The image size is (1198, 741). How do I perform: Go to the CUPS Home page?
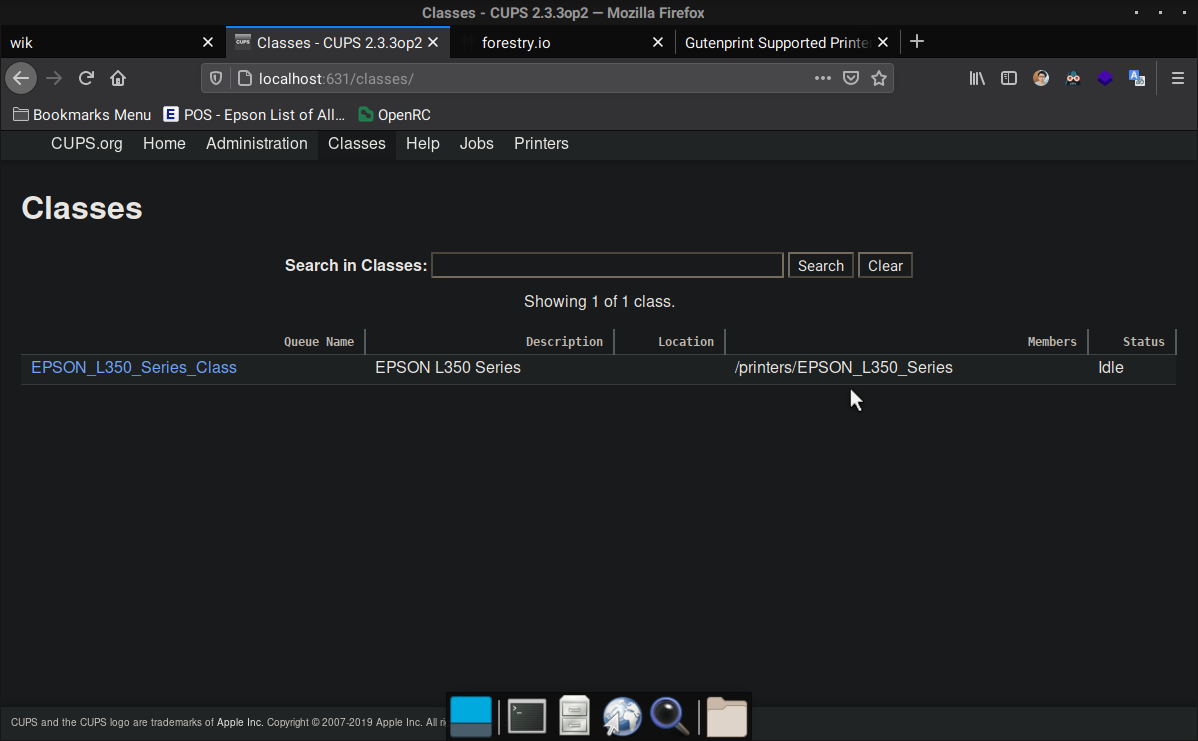pos(164,144)
